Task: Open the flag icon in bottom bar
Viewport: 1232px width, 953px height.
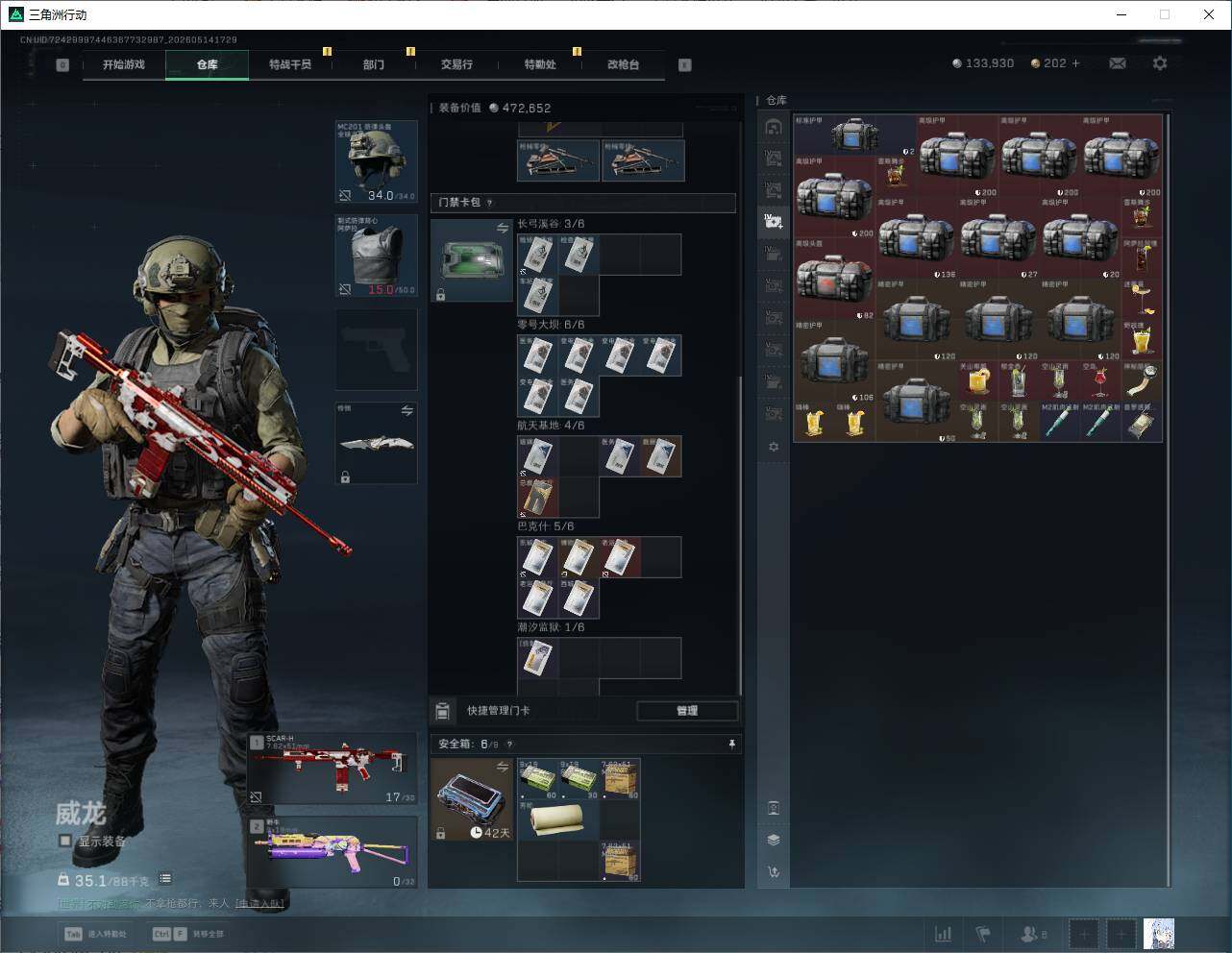Action: tap(983, 934)
